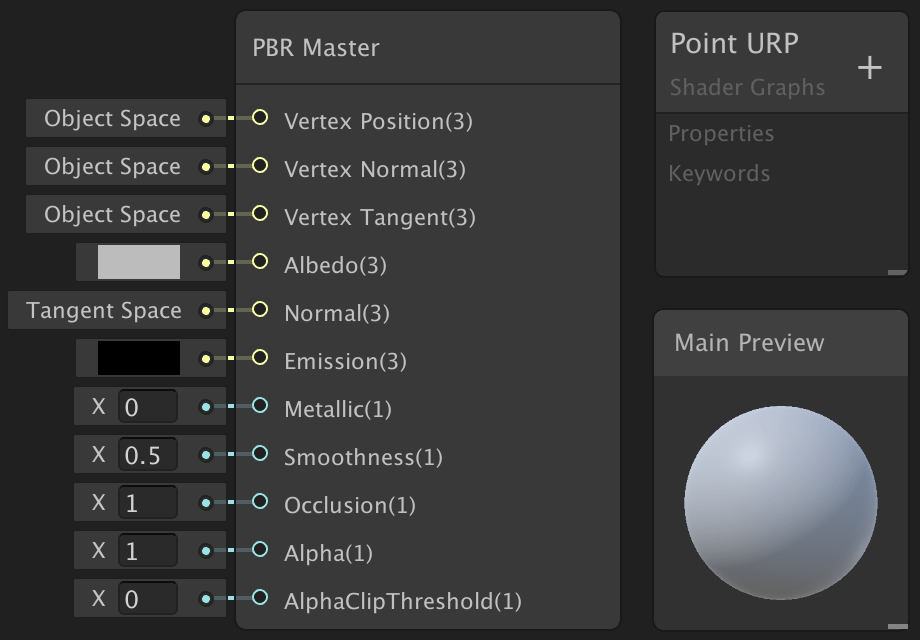920x640 pixels.
Task: Open the Tangent Space dropdown for Normal
Action: click(104, 311)
